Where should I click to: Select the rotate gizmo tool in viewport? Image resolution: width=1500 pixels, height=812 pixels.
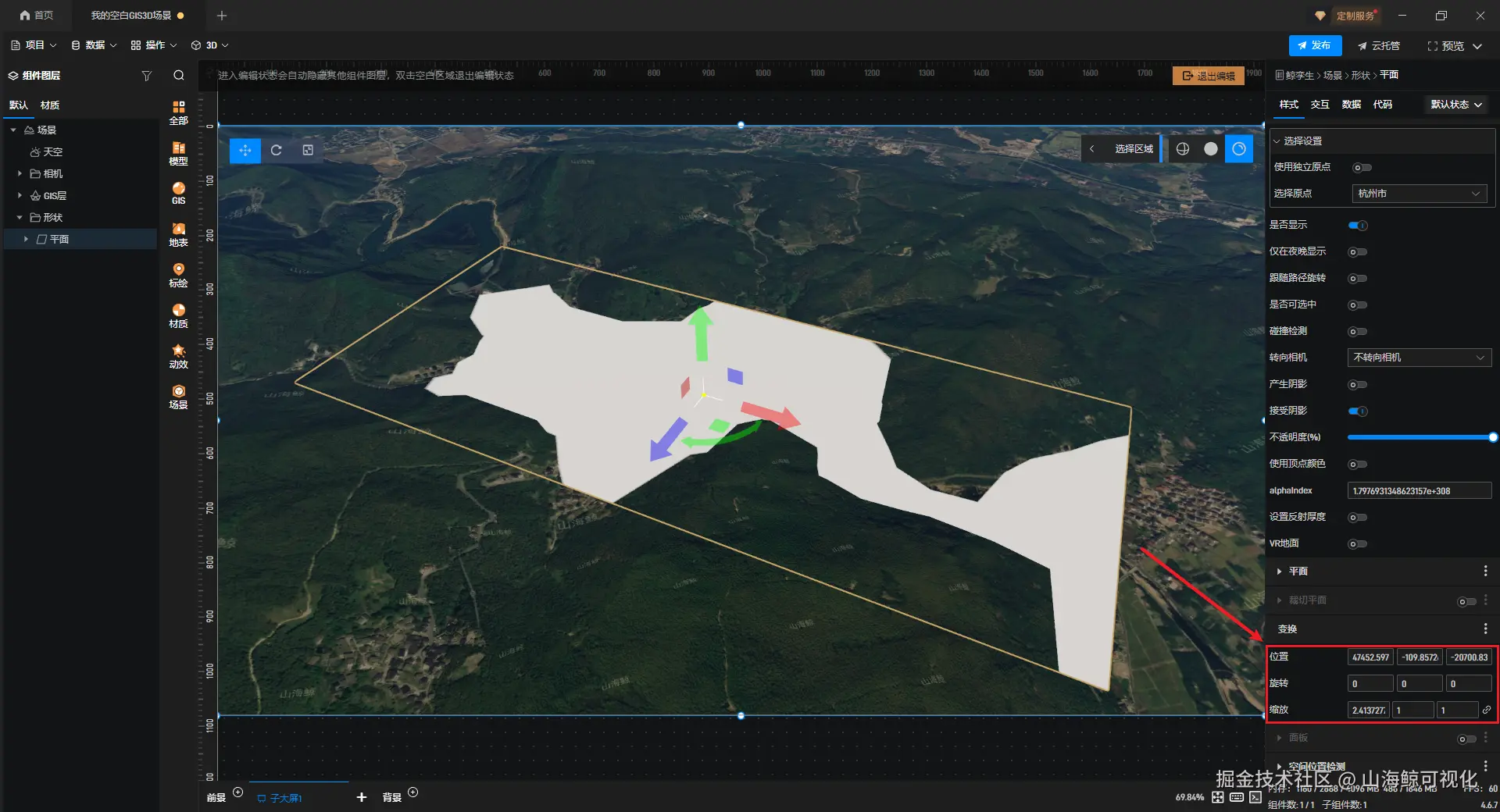[x=277, y=150]
